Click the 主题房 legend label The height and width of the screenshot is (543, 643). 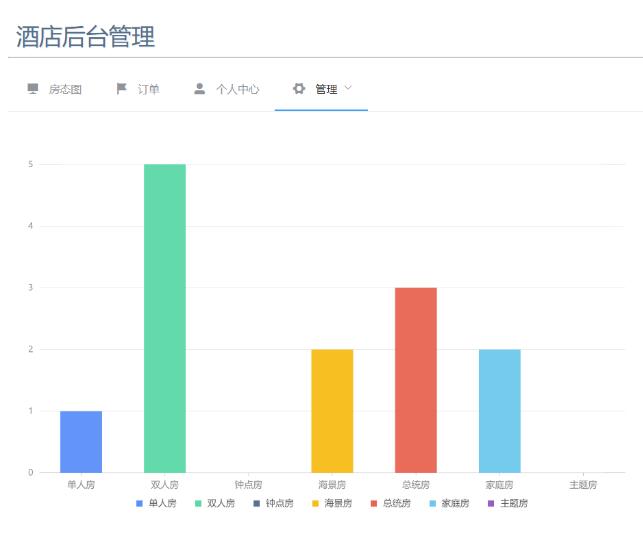pos(515,503)
